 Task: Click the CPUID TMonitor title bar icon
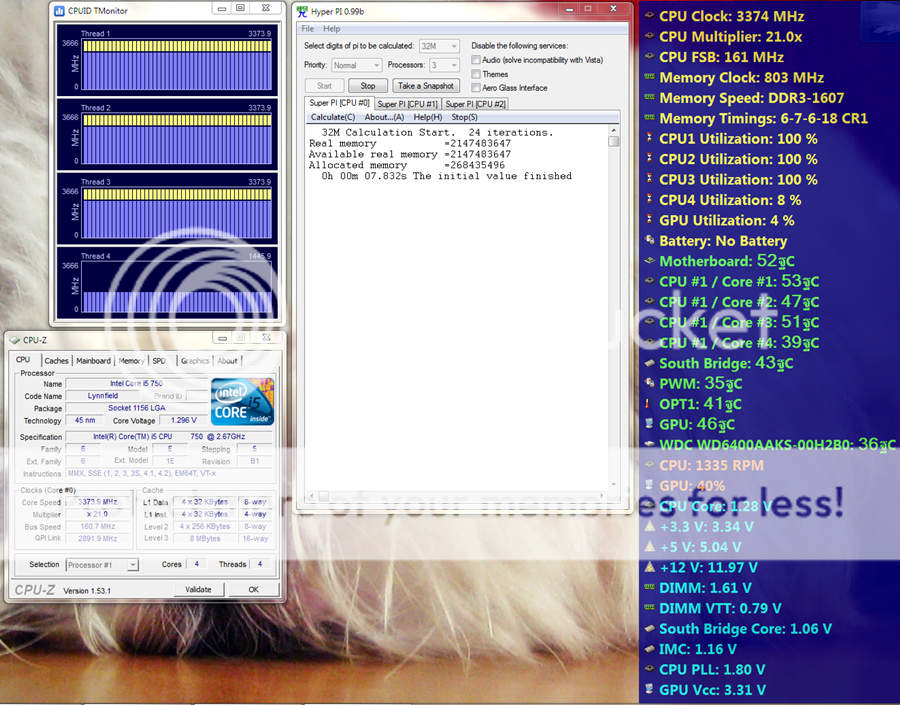pos(60,10)
